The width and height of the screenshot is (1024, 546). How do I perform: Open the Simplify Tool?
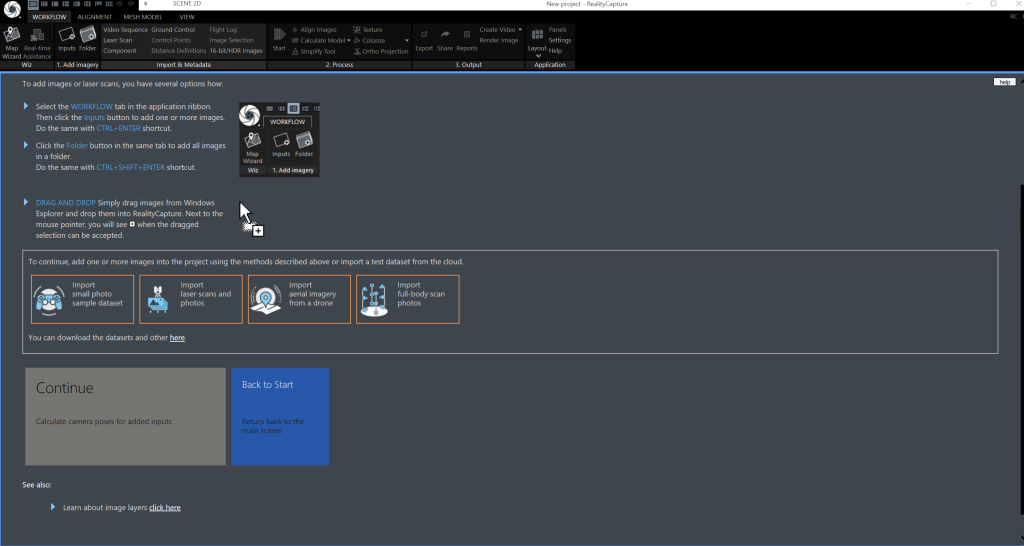coord(313,51)
